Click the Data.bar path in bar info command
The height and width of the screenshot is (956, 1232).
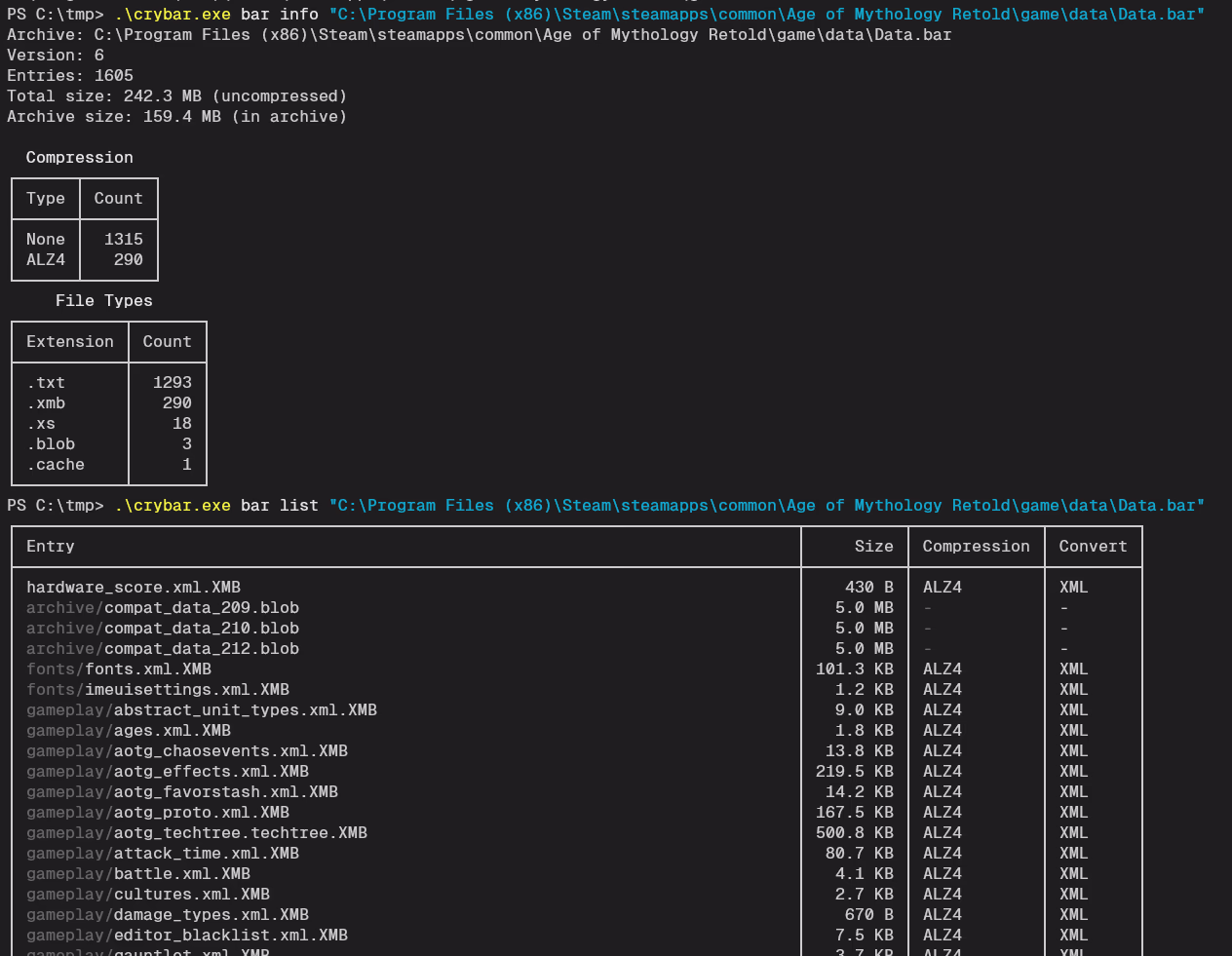(x=766, y=15)
